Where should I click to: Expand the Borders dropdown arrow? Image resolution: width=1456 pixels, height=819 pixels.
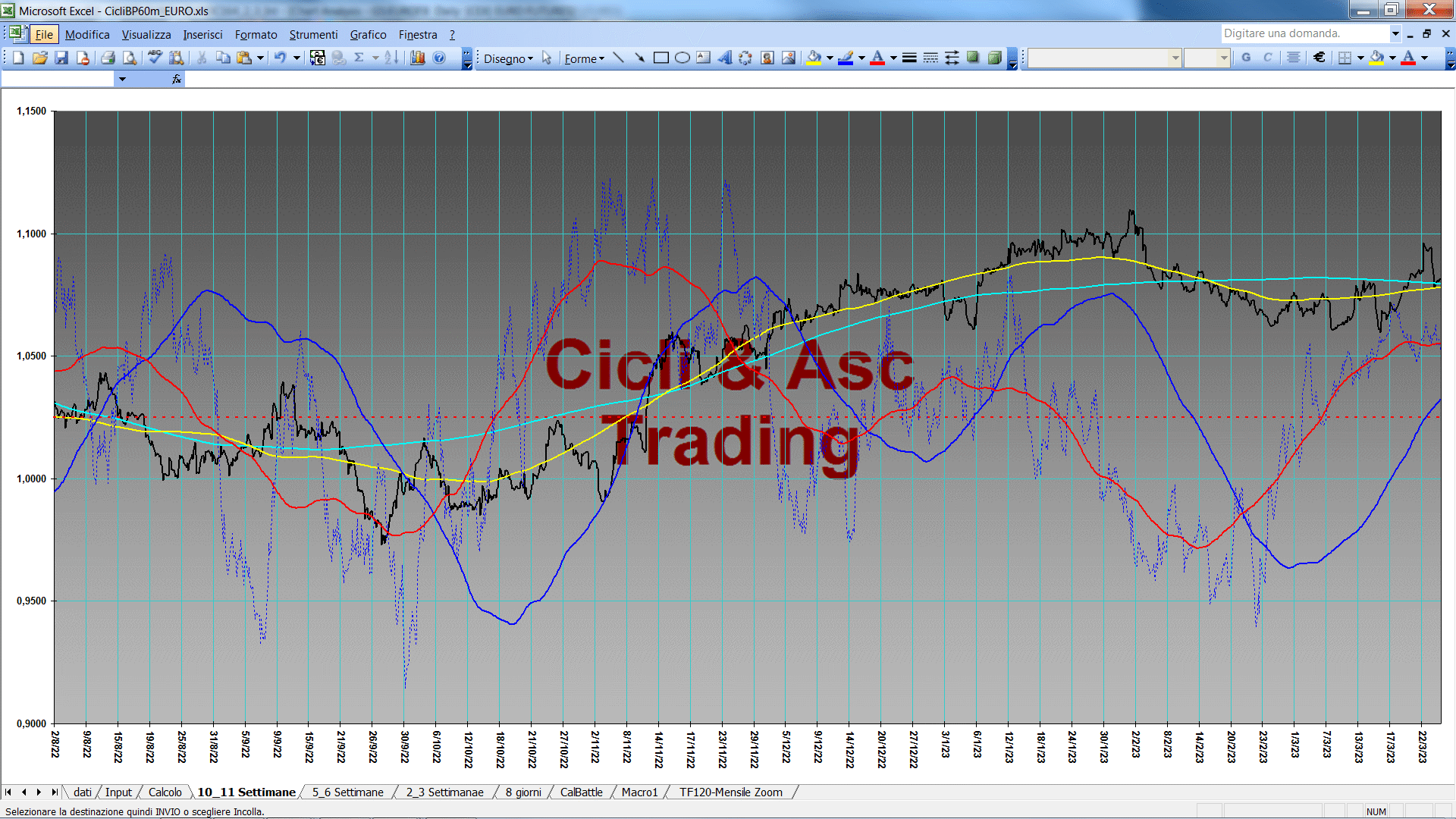[x=1360, y=58]
